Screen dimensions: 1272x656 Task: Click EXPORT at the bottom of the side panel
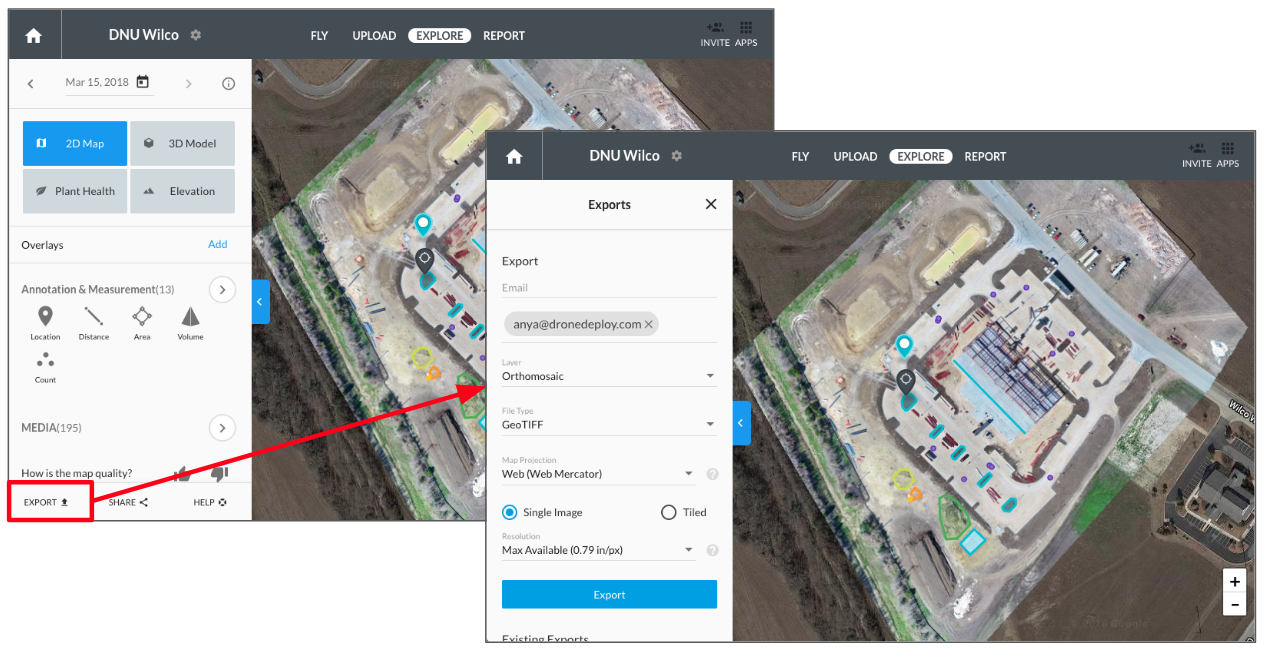pyautogui.click(x=46, y=502)
